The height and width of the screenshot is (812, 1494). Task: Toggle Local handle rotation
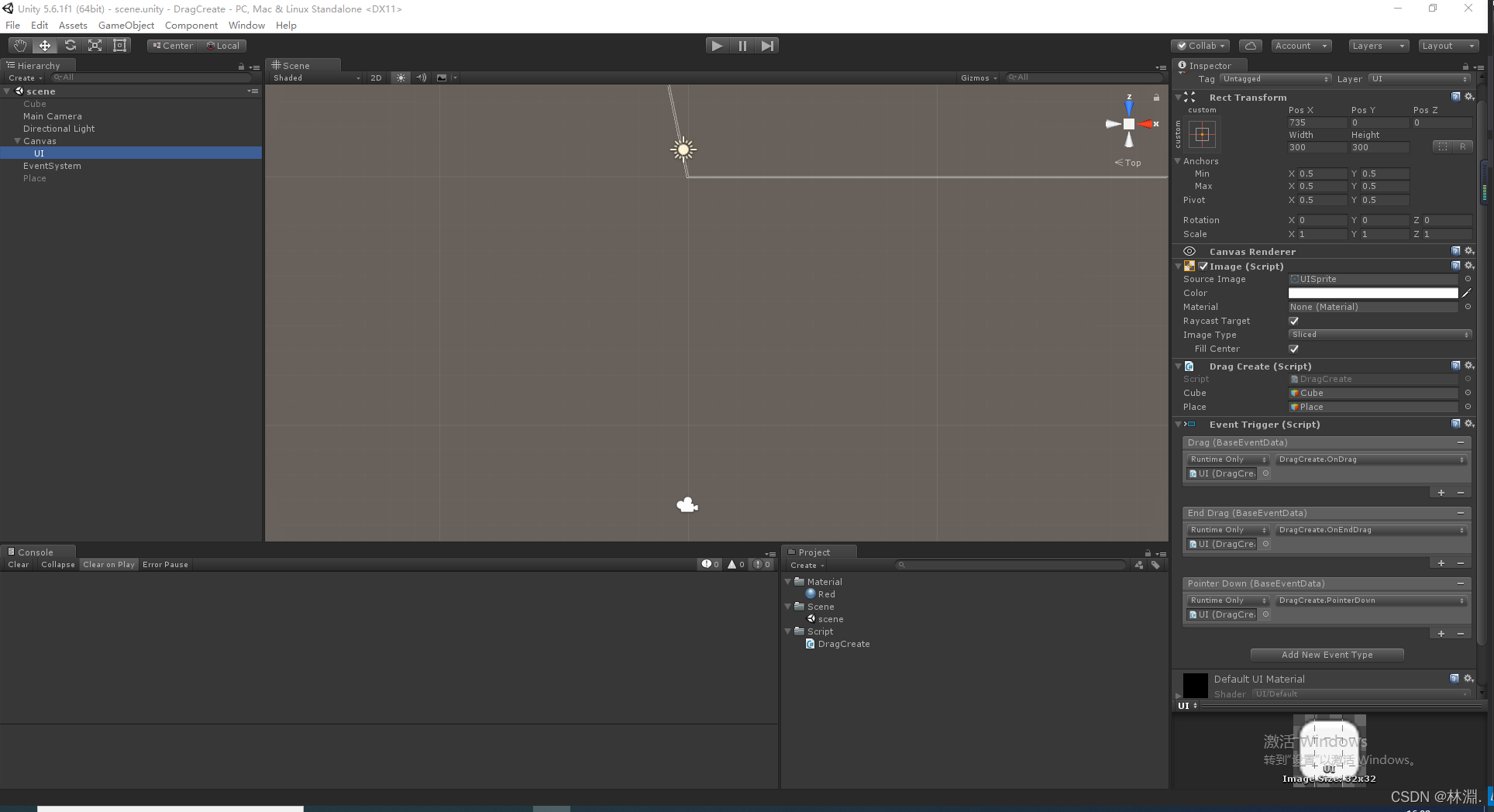point(223,46)
